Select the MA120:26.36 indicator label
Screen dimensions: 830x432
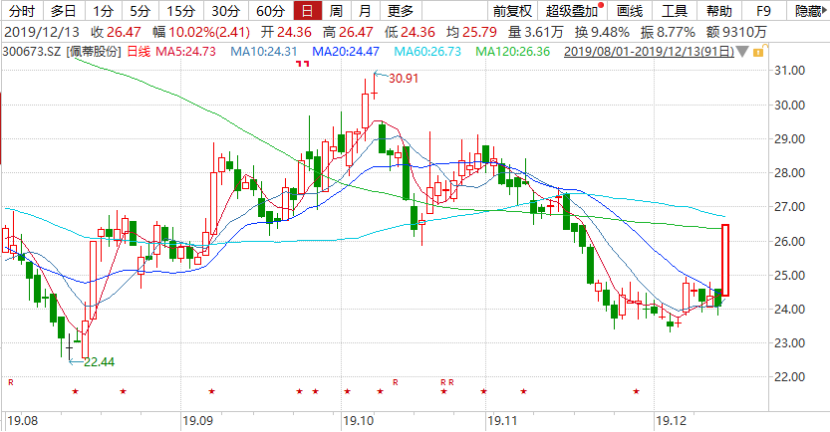click(512, 52)
